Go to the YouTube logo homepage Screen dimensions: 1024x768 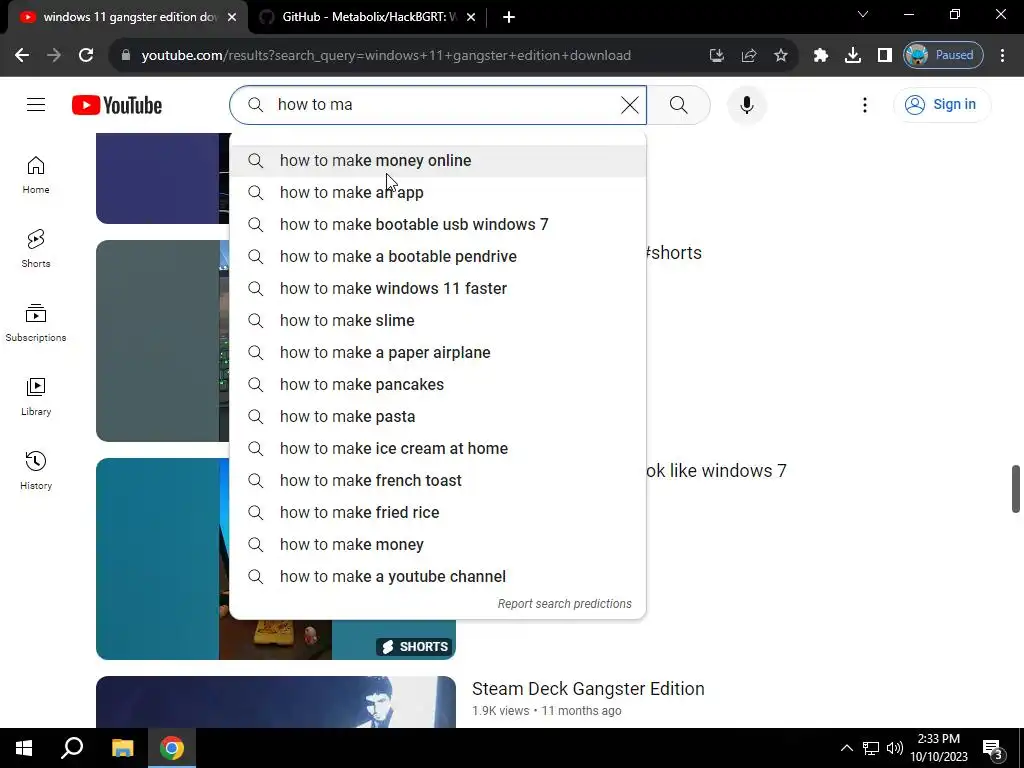(x=117, y=105)
